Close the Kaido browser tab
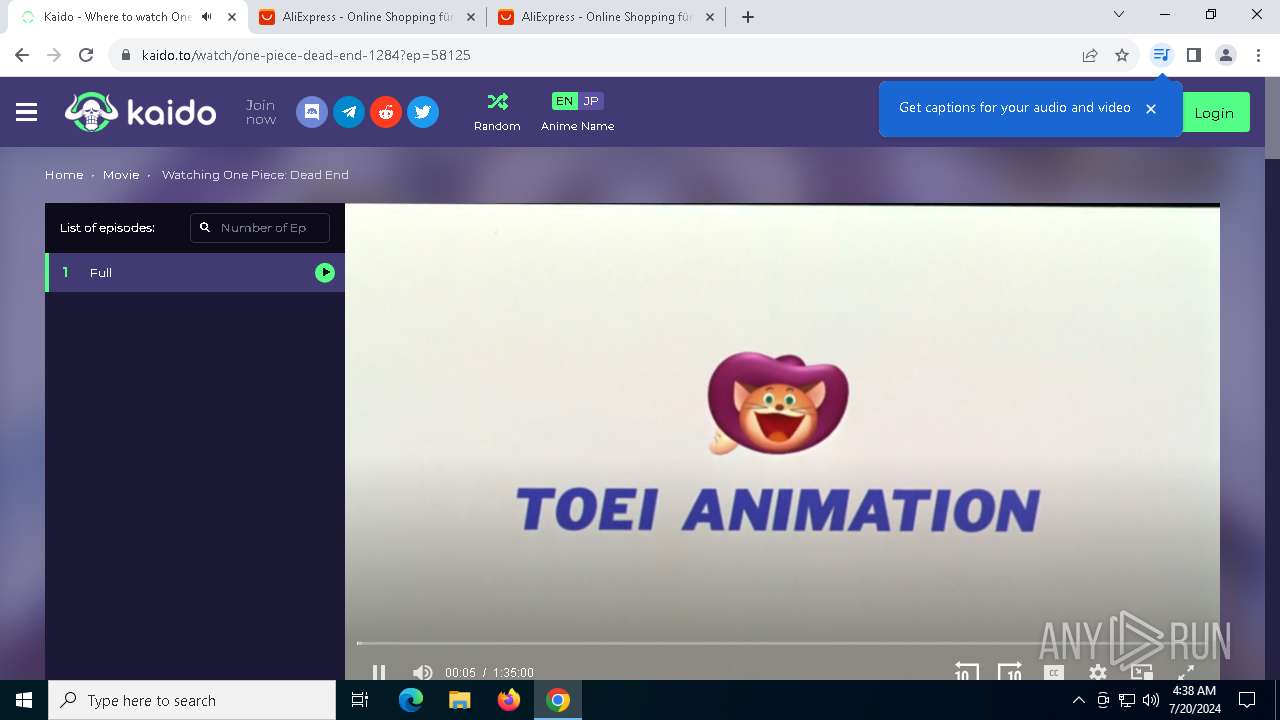 tap(232, 17)
